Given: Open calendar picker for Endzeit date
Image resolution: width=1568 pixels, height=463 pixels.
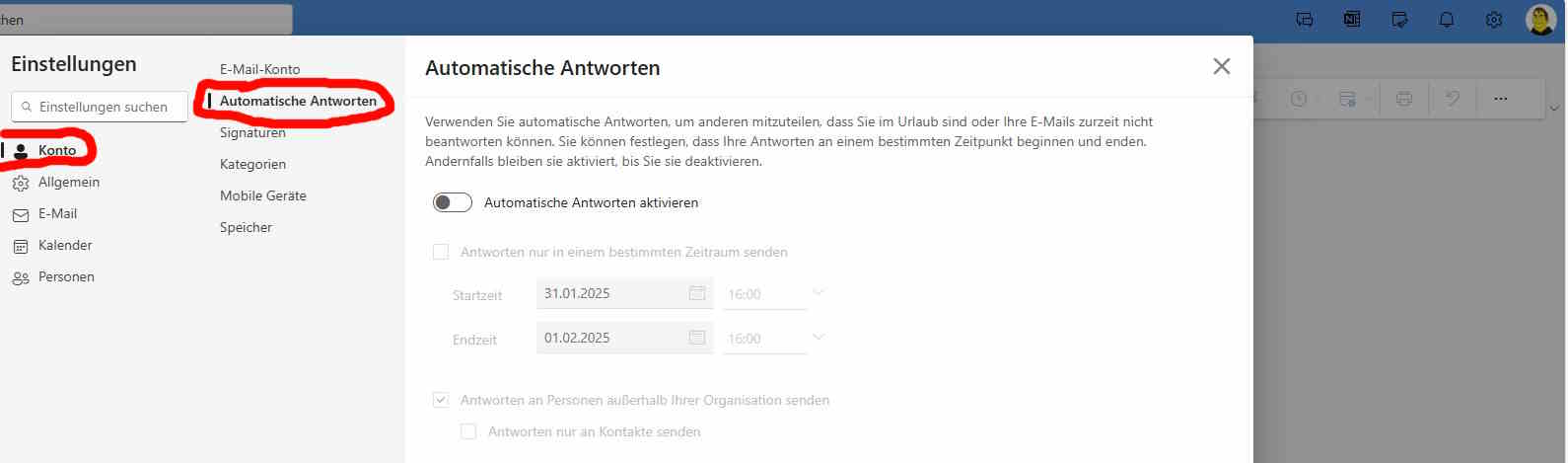Looking at the screenshot, I should 696,338.
